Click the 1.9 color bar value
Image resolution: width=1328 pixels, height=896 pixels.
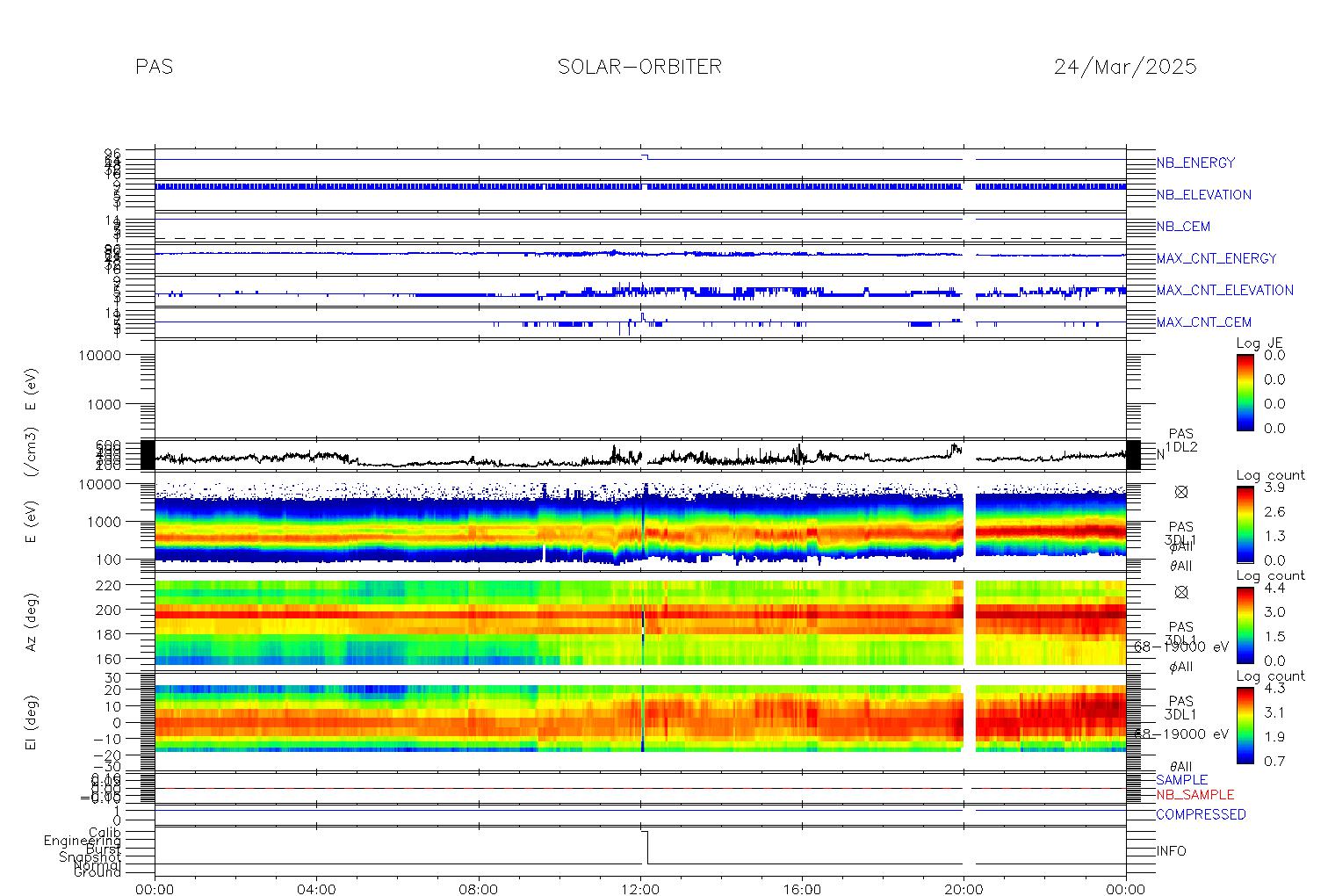1274,737
